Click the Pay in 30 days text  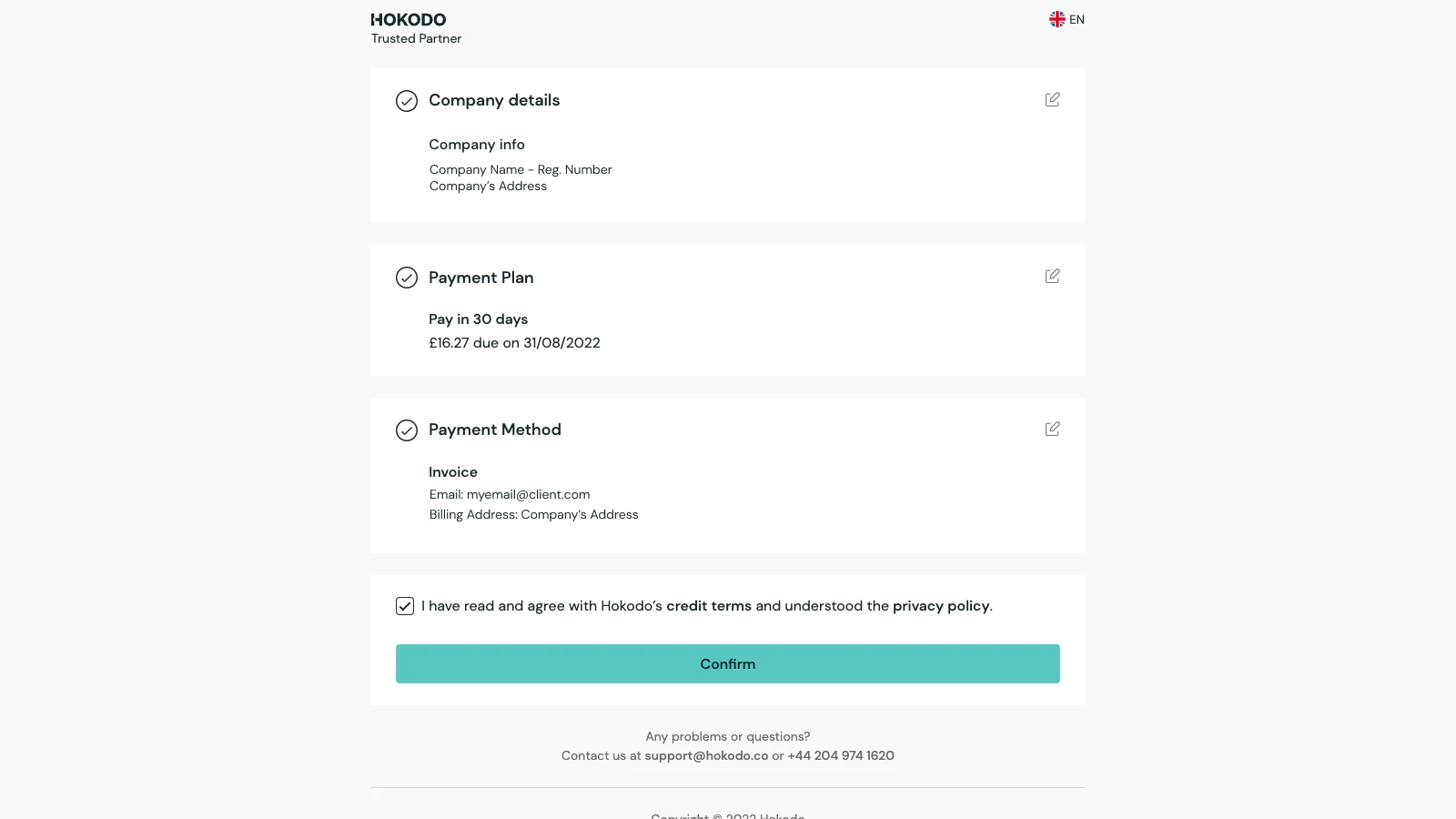(x=478, y=319)
